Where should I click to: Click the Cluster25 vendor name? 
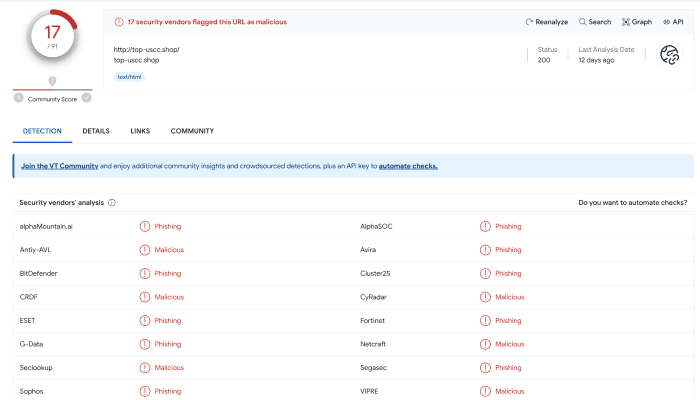point(375,273)
